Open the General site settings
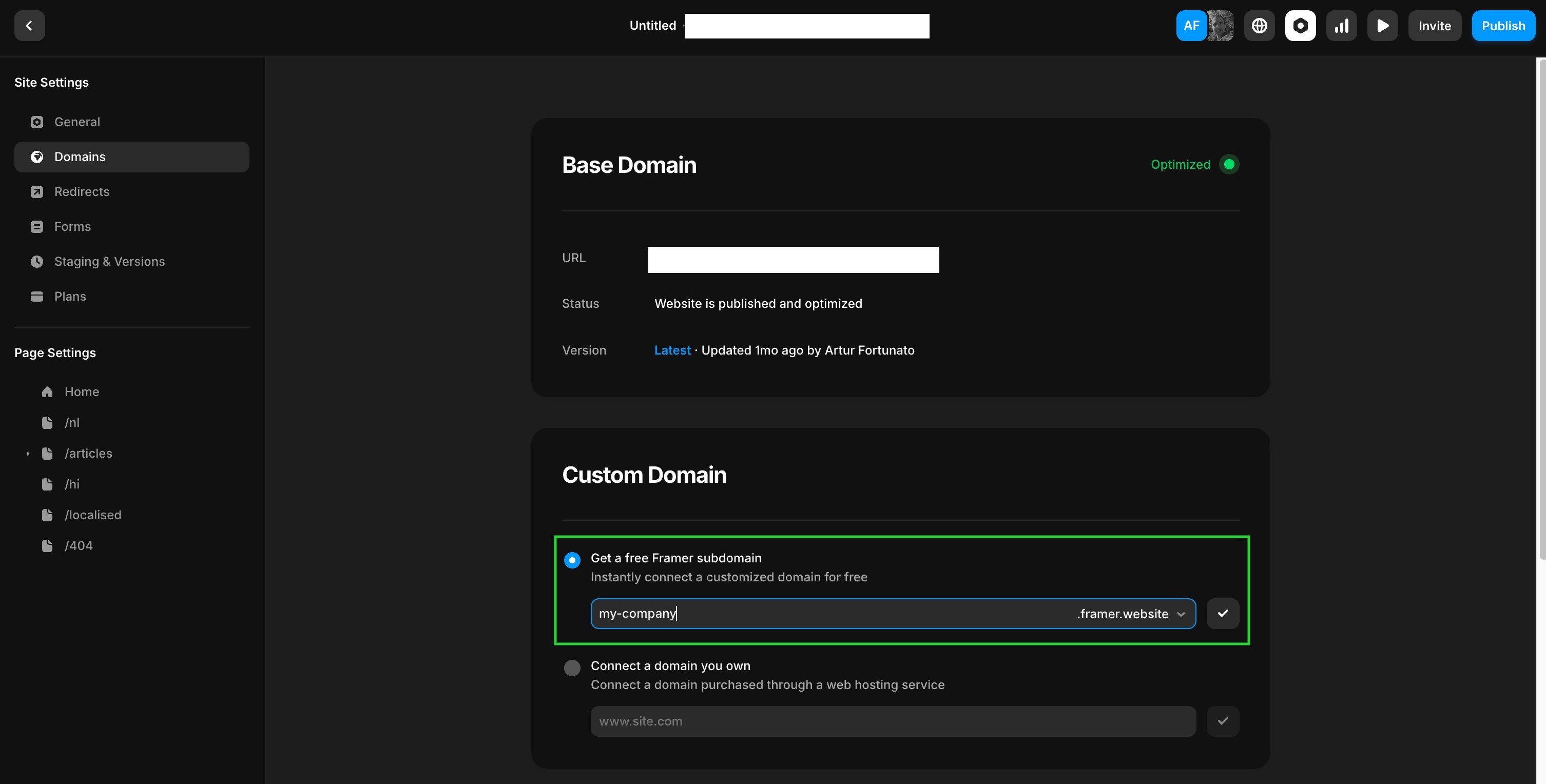This screenshot has width=1546, height=784. point(77,122)
